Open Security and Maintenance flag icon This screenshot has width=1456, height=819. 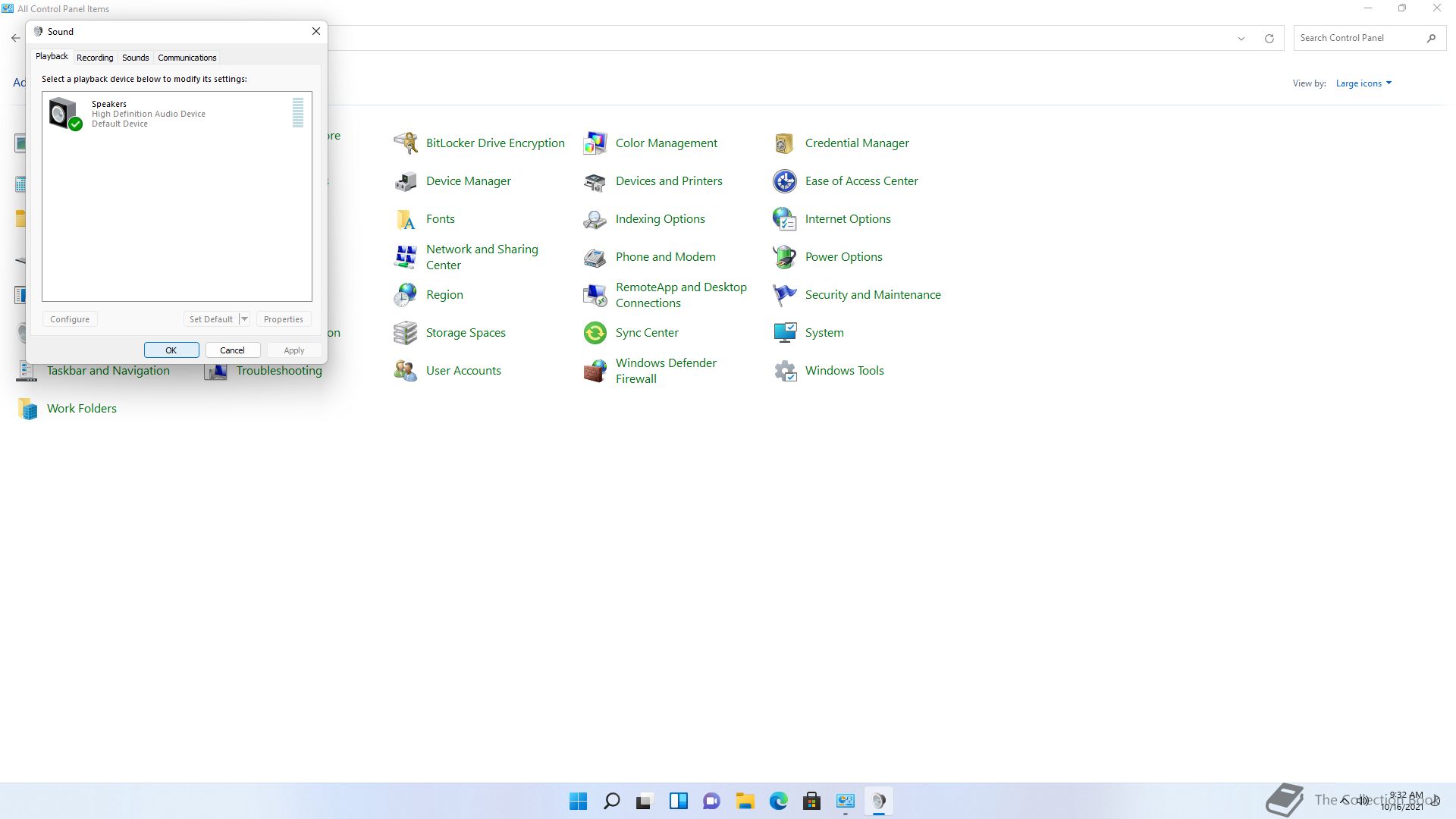click(785, 294)
